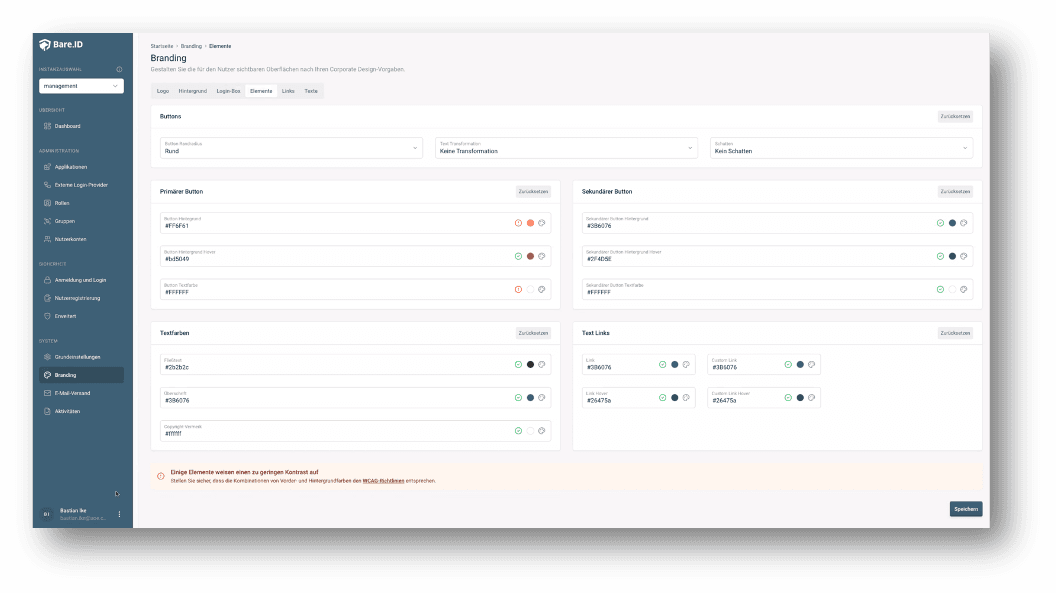Click the Anmeldung und Login lock icon
This screenshot has height=593, width=1056.
47,280
